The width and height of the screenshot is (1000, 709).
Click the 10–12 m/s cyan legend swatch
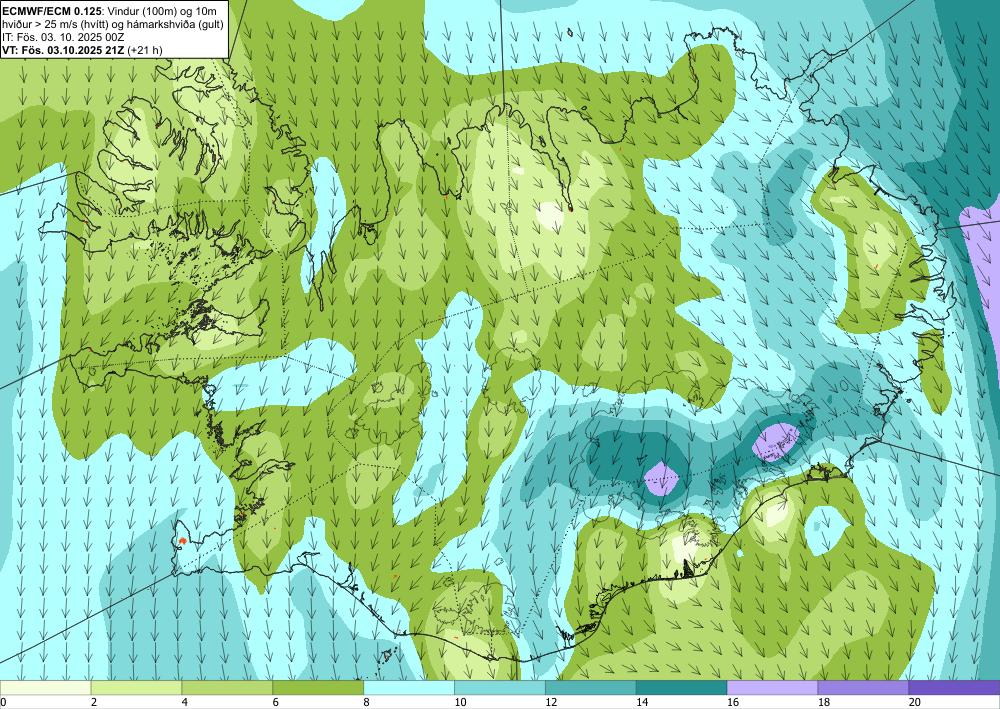499,687
